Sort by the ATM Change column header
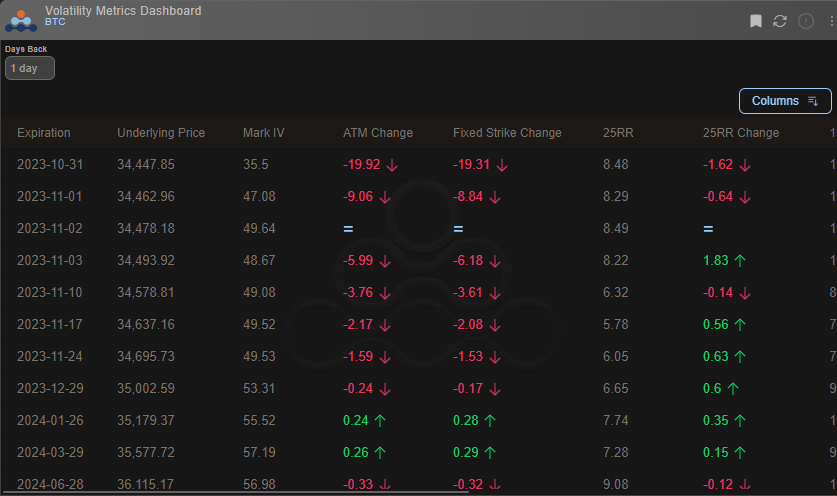The height and width of the screenshot is (496, 837). pos(378,133)
